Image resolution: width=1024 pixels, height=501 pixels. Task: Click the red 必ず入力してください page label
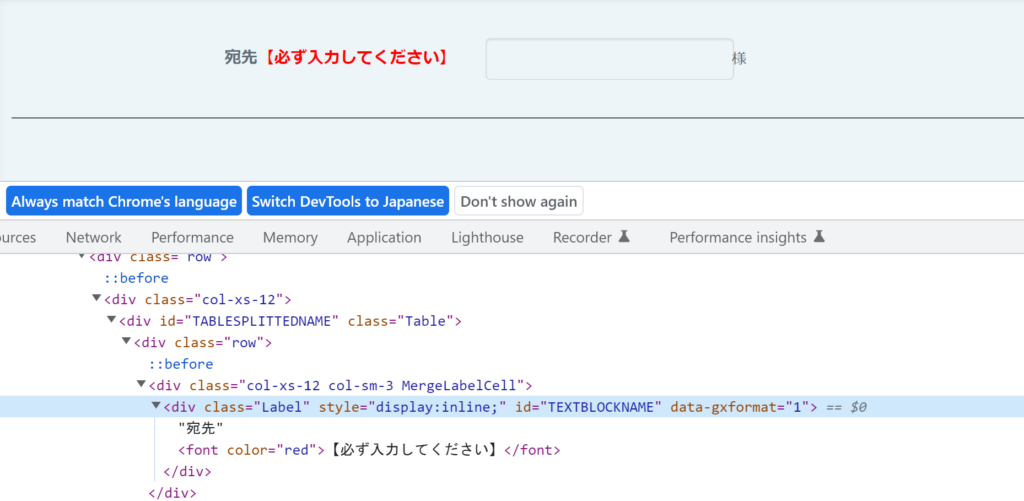coord(357,57)
